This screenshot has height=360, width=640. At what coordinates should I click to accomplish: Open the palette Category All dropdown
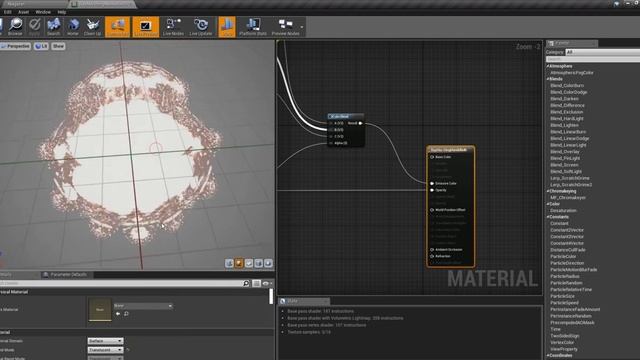pyautogui.click(x=602, y=52)
